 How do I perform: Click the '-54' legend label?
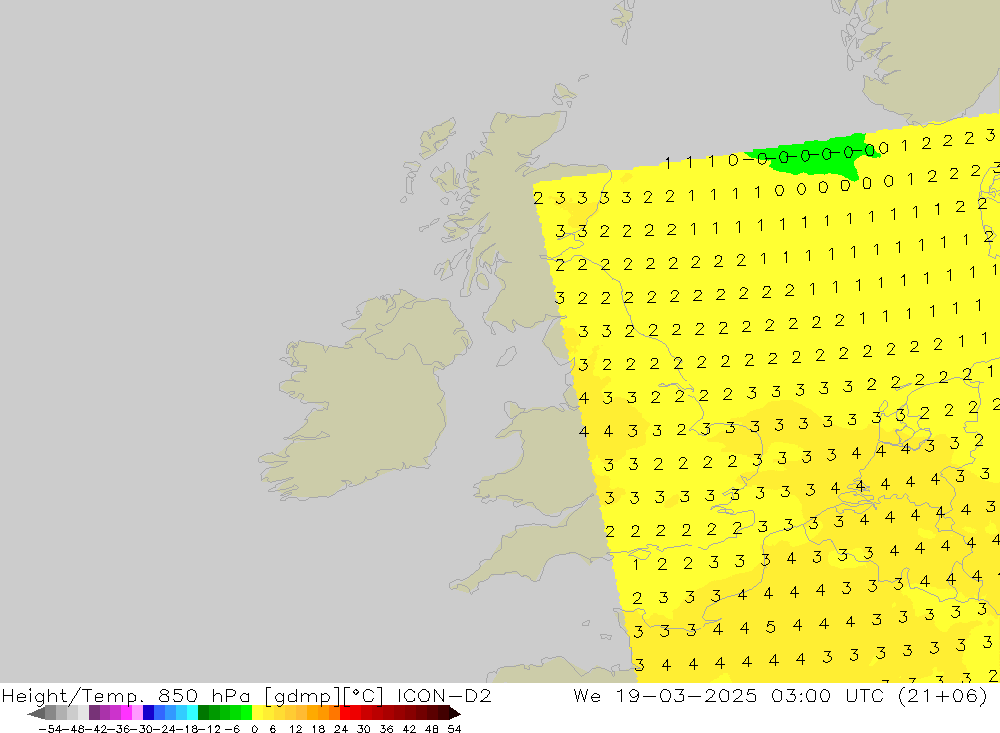[50, 729]
